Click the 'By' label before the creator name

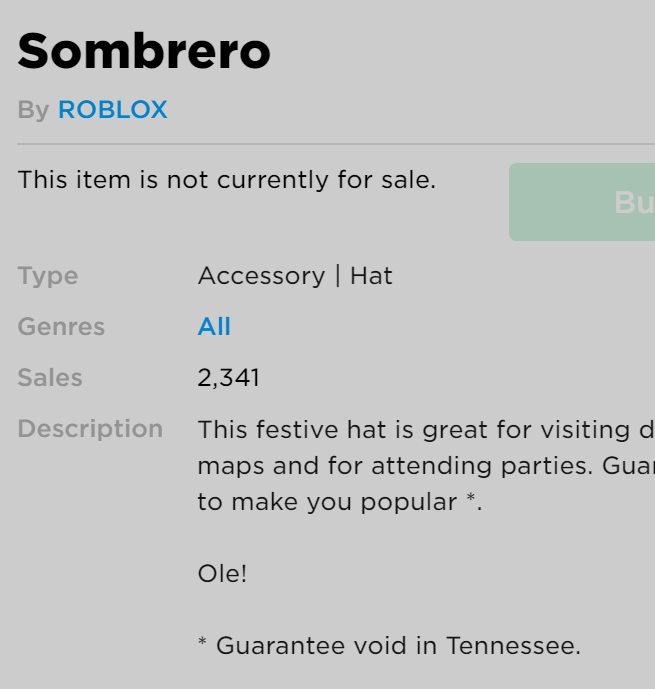(32, 110)
